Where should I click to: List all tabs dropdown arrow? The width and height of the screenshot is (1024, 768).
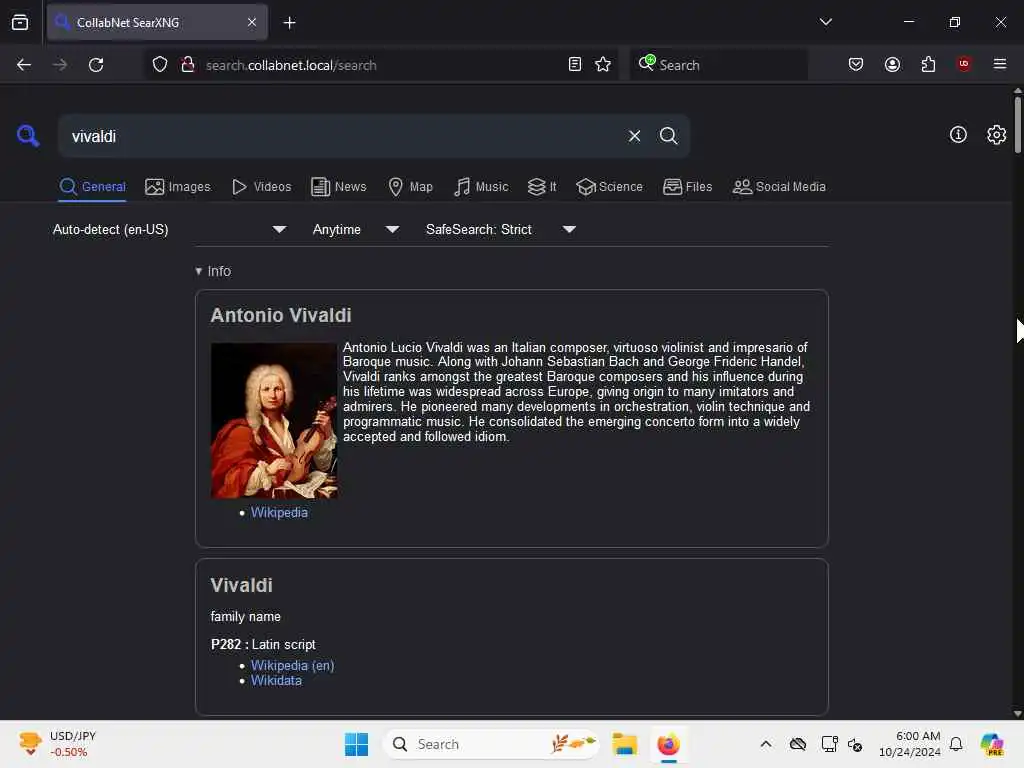click(825, 22)
